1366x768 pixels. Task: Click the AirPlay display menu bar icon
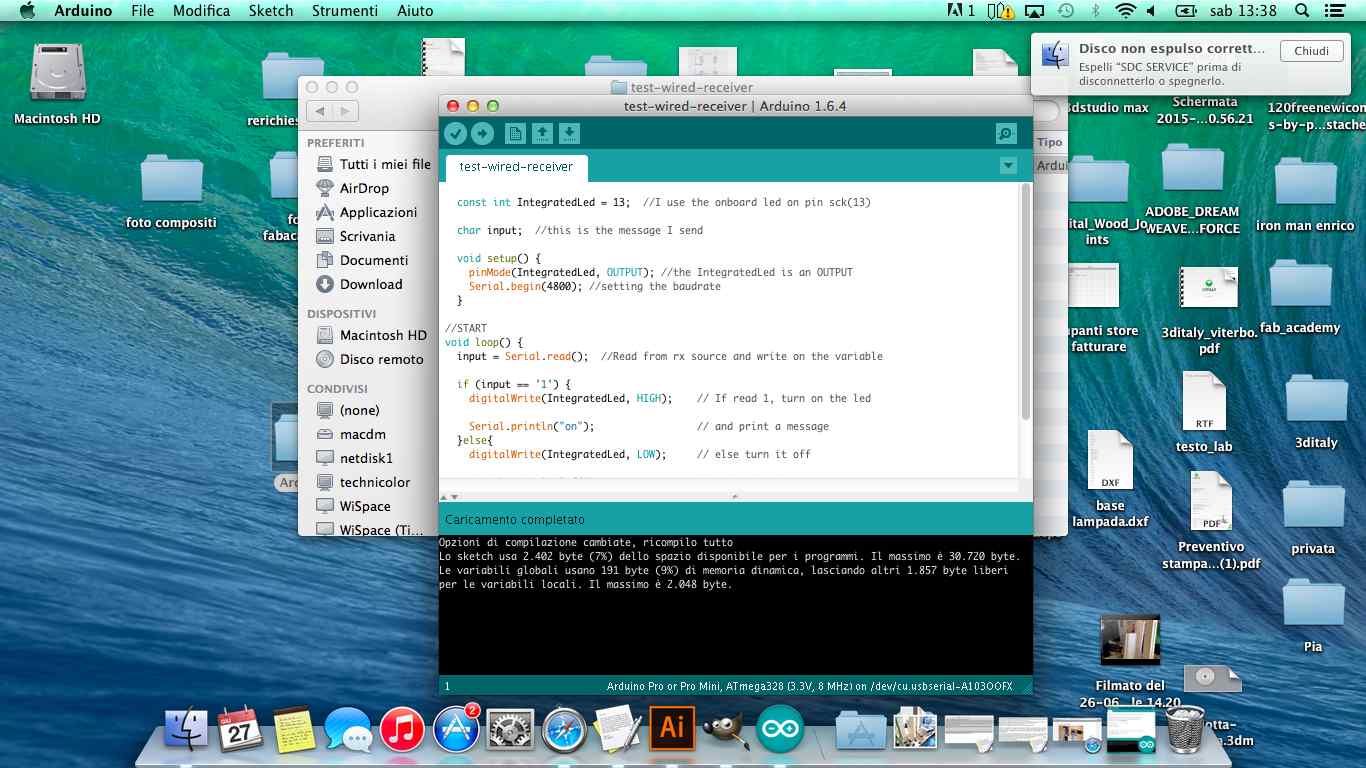pyautogui.click(x=1035, y=11)
